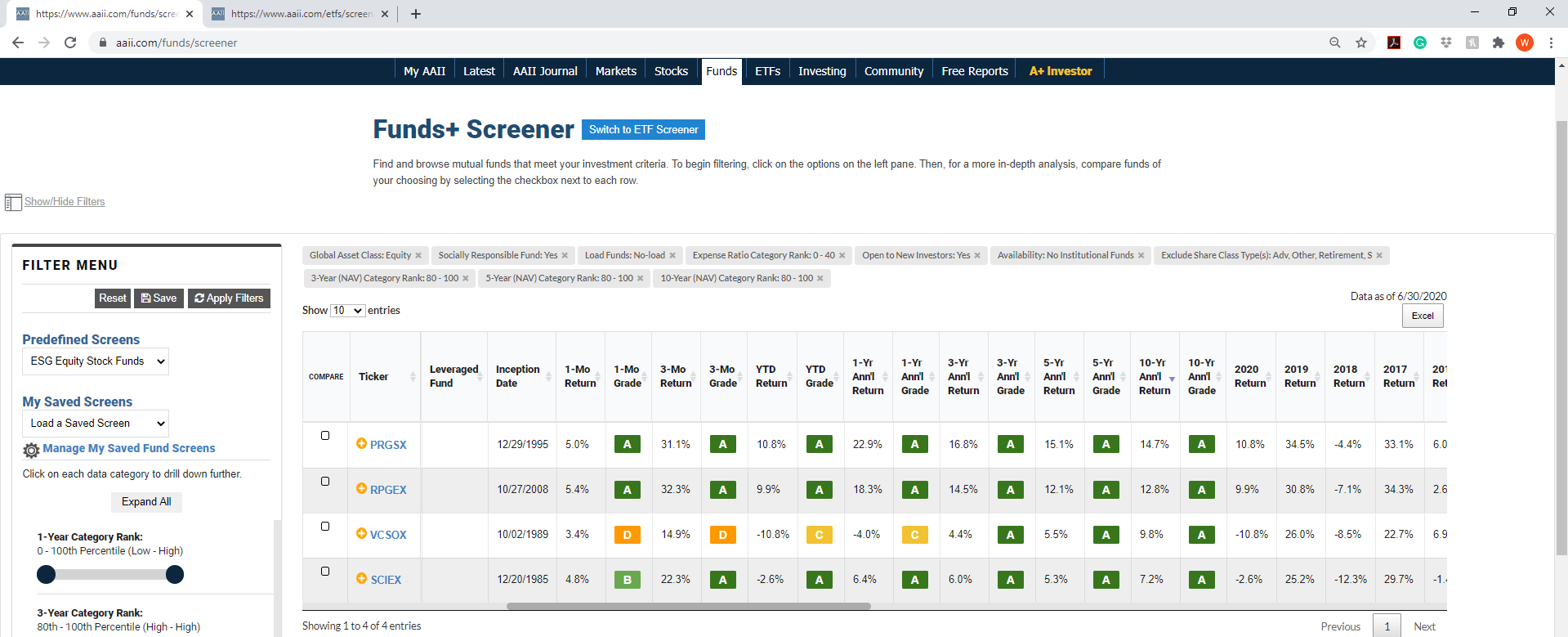This screenshot has height=637, width=1568.
Task: Remove the Expense Ratio Category Rank filter
Action: tap(842, 256)
